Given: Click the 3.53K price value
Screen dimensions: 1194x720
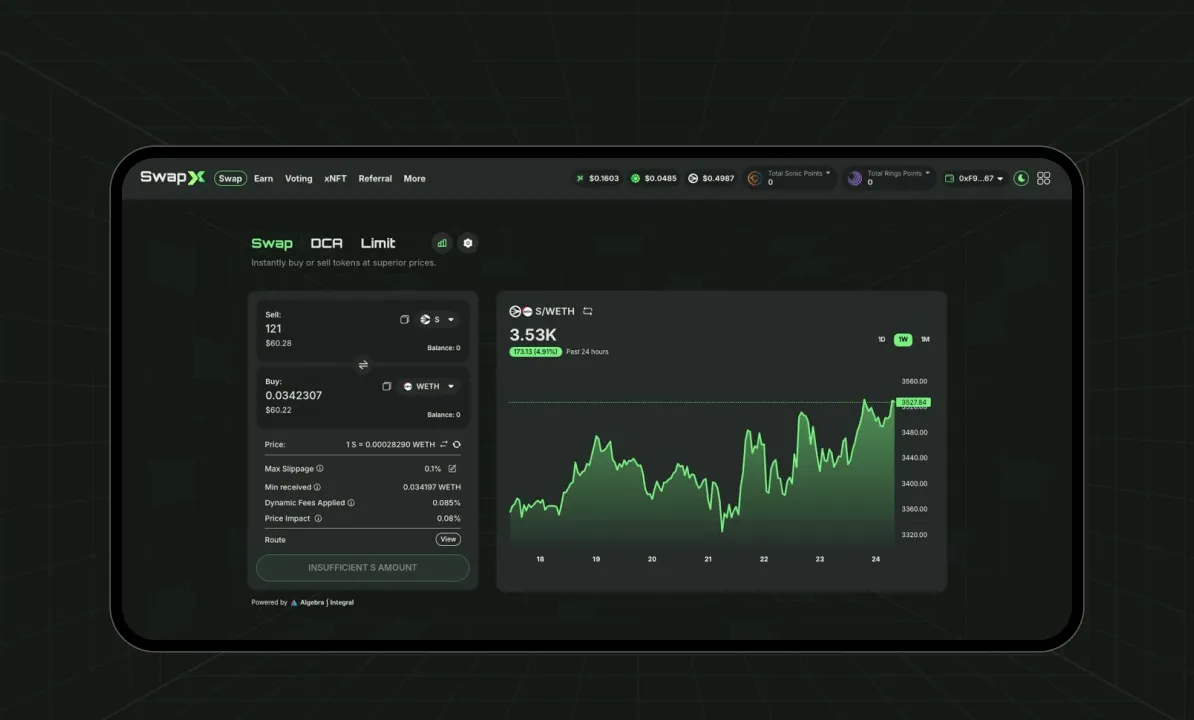Looking at the screenshot, I should pyautogui.click(x=533, y=335).
